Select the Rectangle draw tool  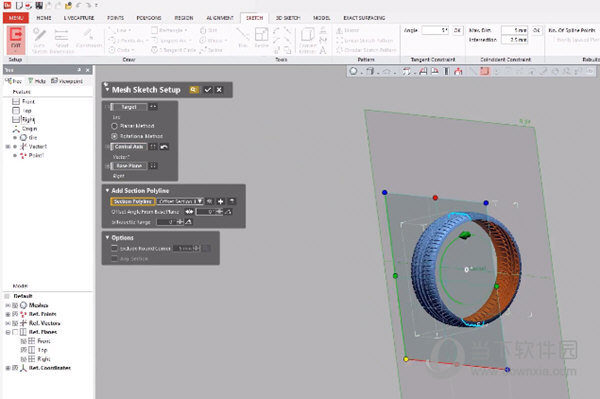click(170, 30)
